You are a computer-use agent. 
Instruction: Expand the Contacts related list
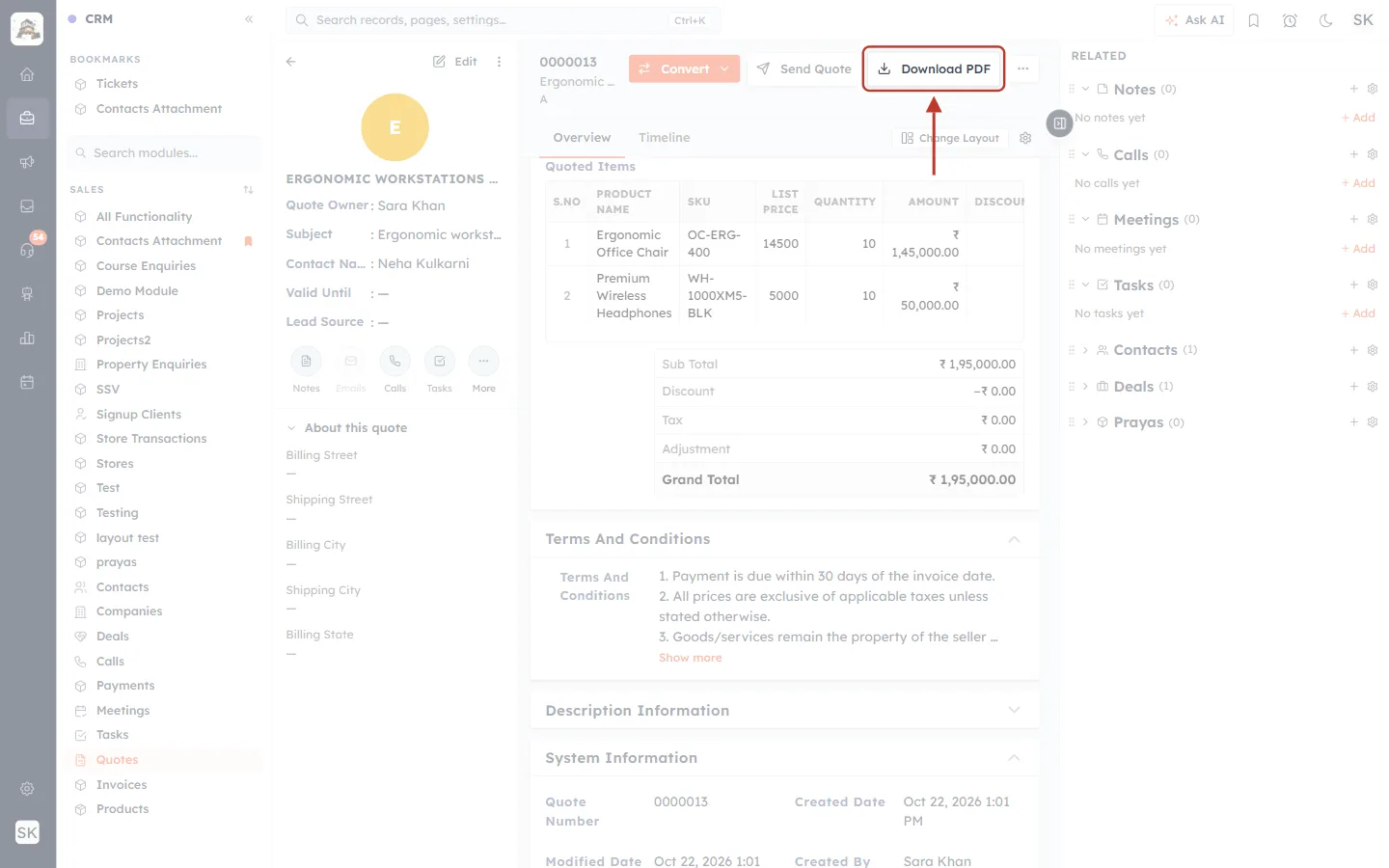click(1085, 350)
